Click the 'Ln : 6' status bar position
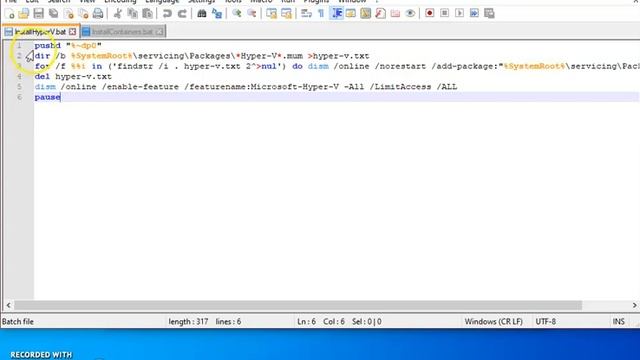Image resolution: width=640 pixels, height=360 pixels. click(306, 322)
